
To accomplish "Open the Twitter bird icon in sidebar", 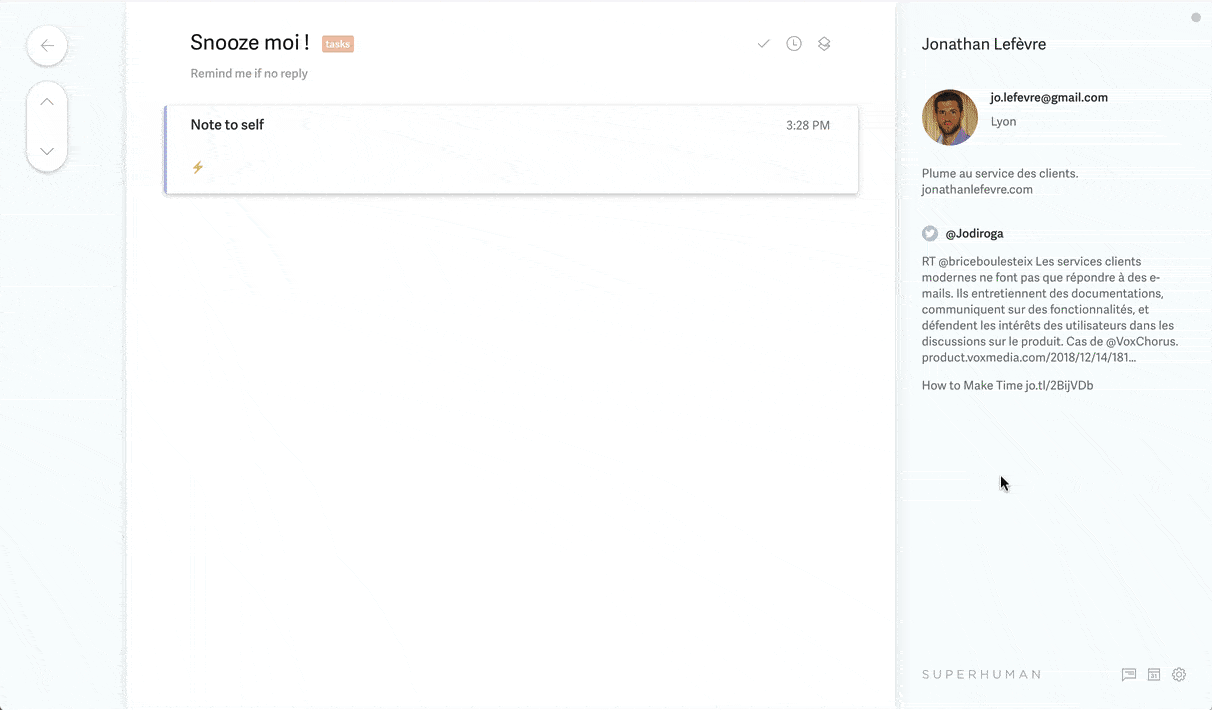I will [x=930, y=233].
